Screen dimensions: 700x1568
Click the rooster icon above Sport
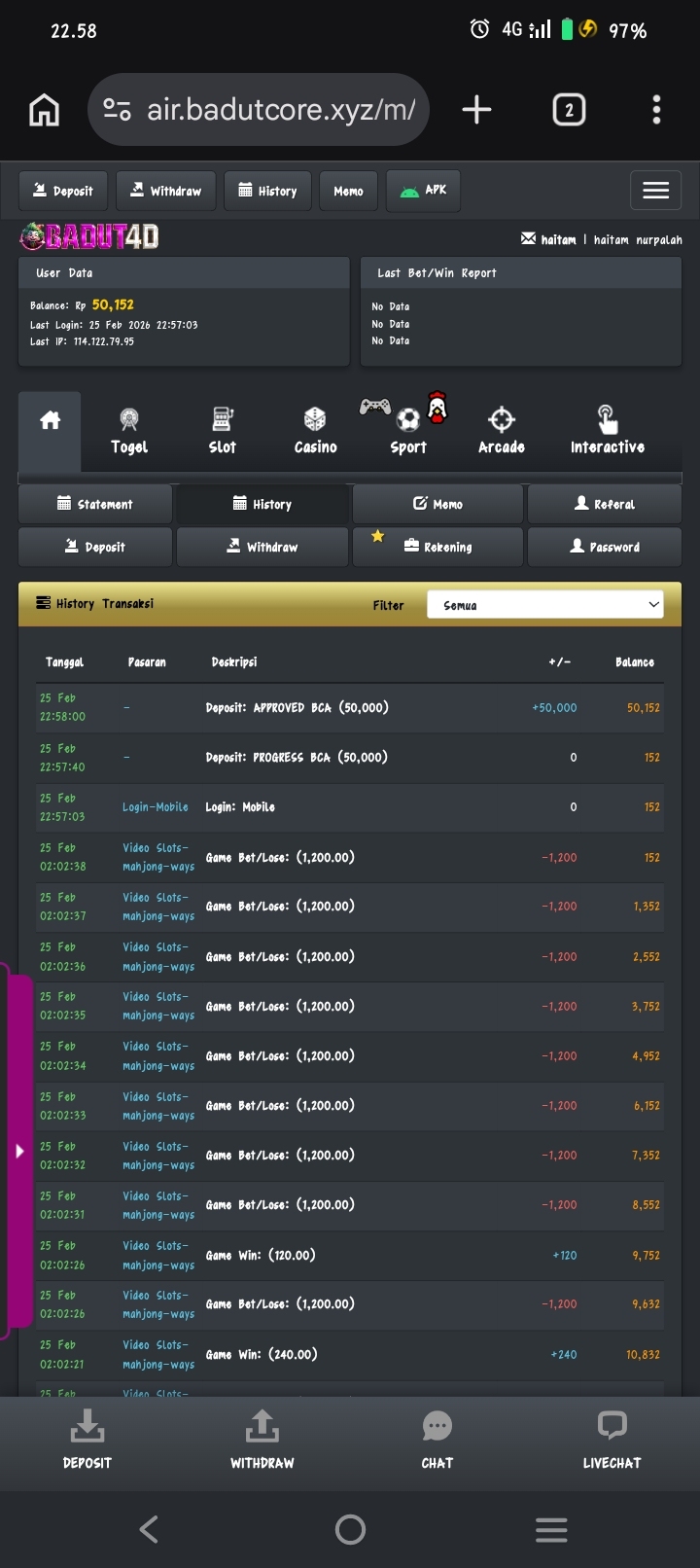click(x=438, y=408)
